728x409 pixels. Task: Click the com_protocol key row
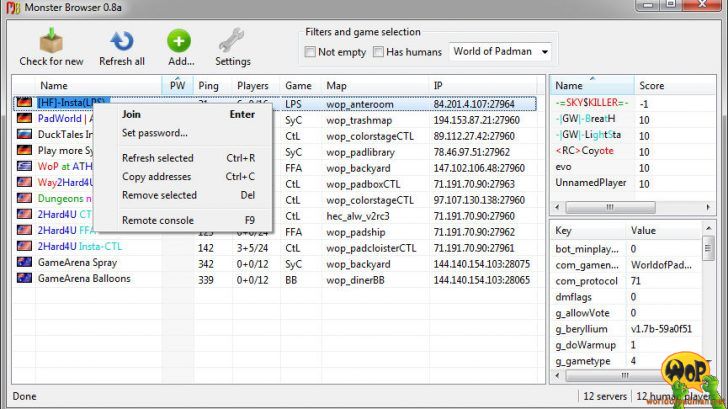626,281
